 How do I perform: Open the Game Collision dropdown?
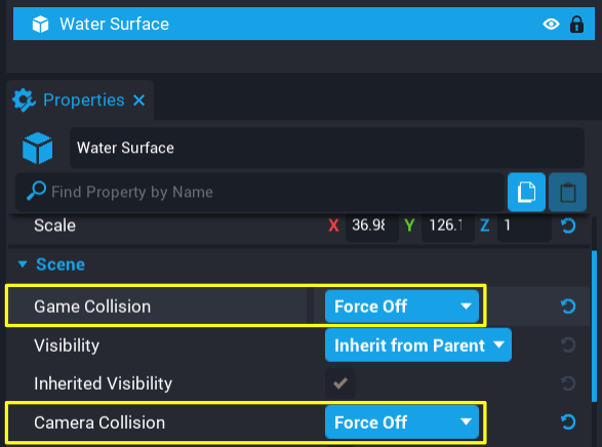coord(403,306)
